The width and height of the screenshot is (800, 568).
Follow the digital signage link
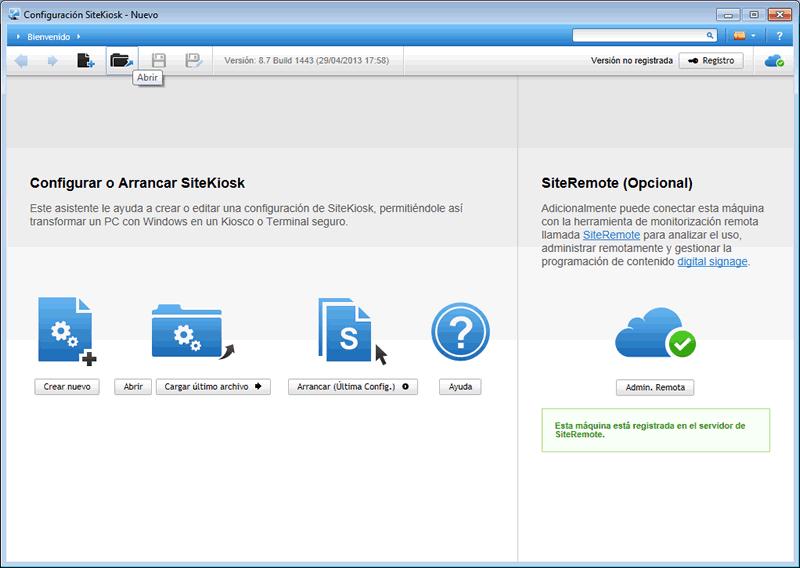click(x=712, y=262)
